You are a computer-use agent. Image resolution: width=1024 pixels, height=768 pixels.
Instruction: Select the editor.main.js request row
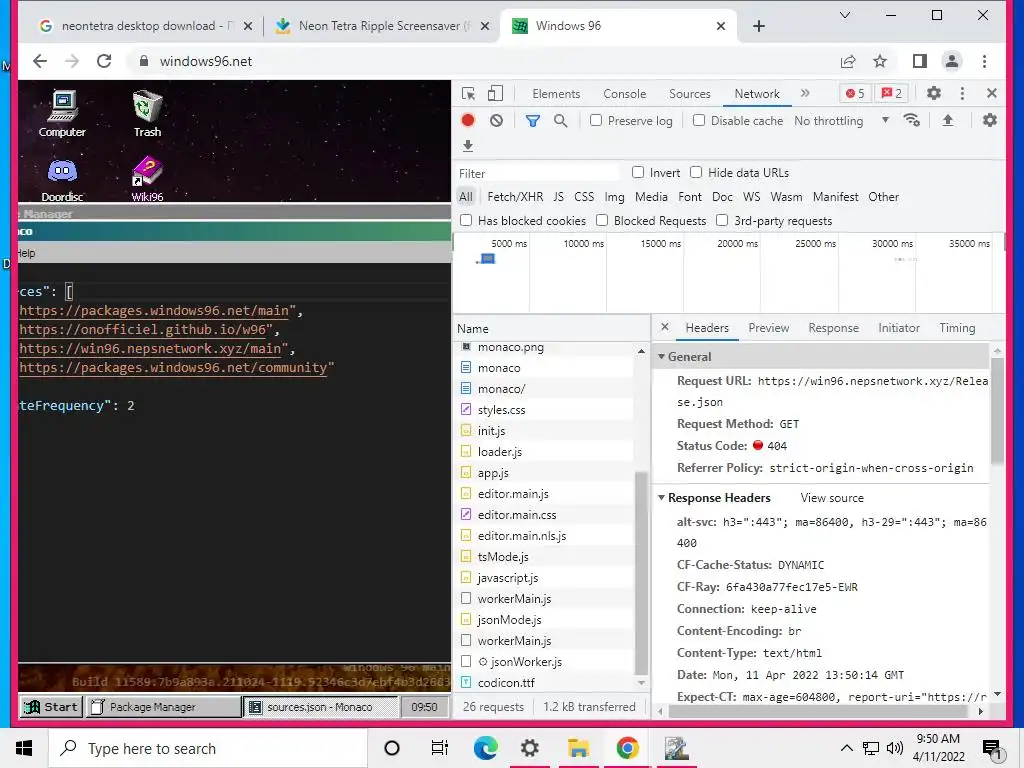pos(546,494)
